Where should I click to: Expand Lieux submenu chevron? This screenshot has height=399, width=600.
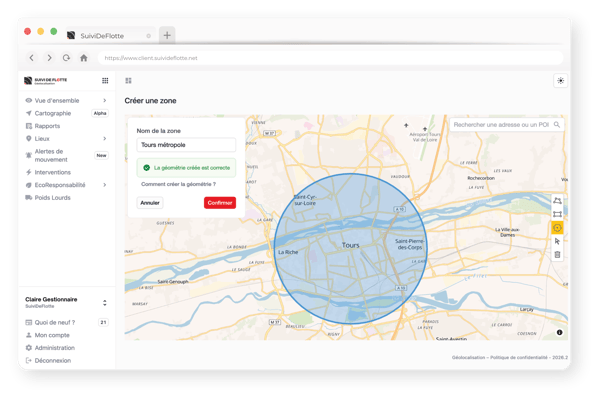[x=104, y=138]
